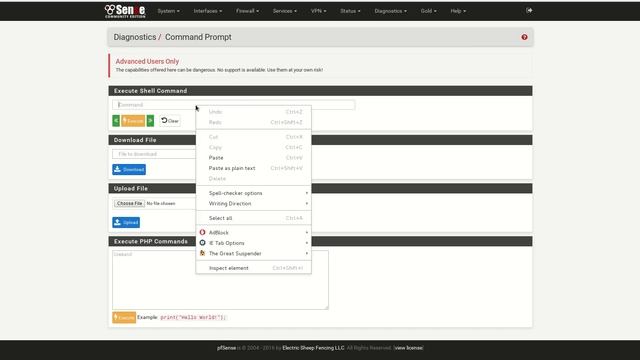The width and height of the screenshot is (640, 360).
Task: Choose Inspect element in context menu
Action: [x=253, y=268]
